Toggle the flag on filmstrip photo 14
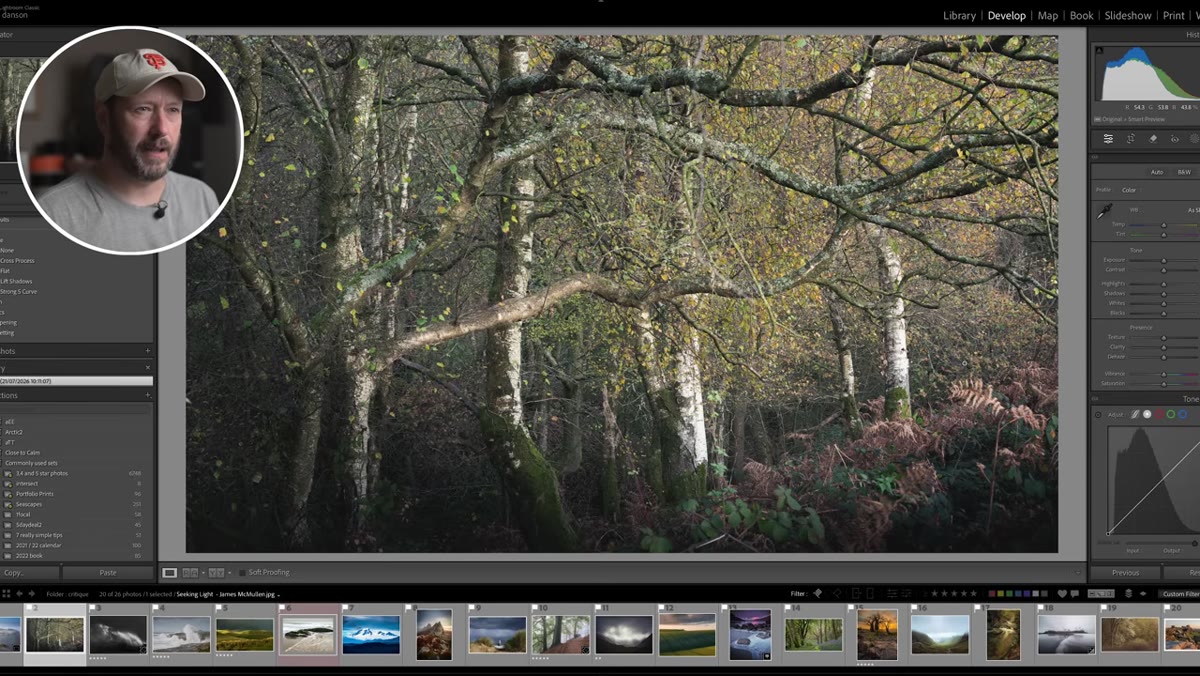Viewport: 1200px width, 676px height. (788, 607)
